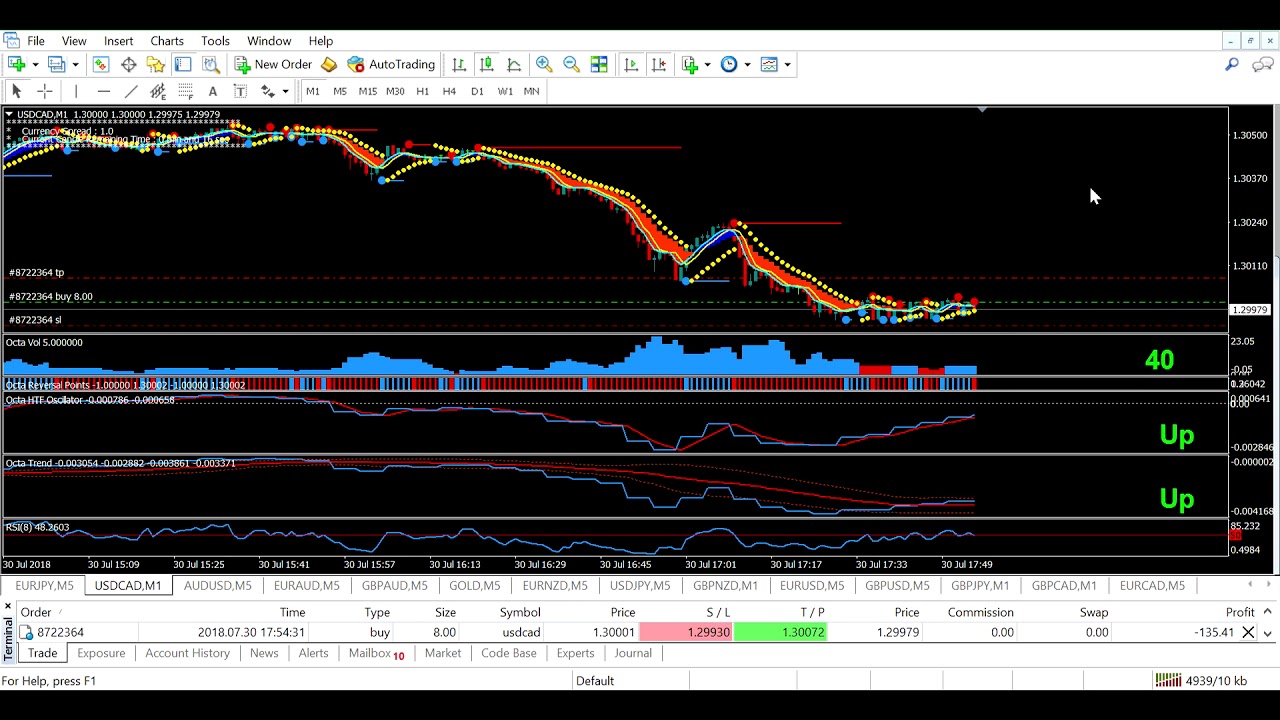This screenshot has height=720, width=1280.
Task: Close order 8722364 with the X
Action: [x=1248, y=632]
